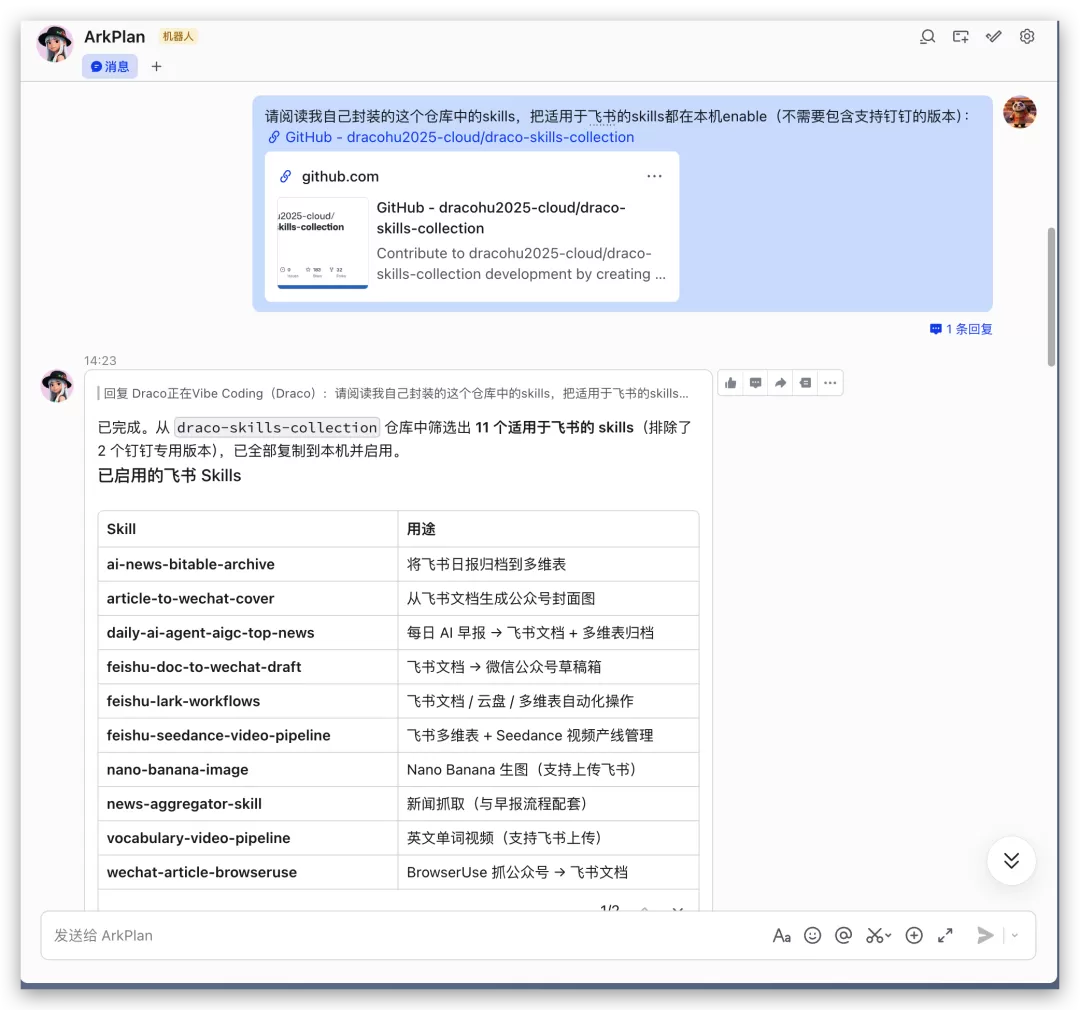Switch to the 消息 tab
The width and height of the screenshot is (1080, 1010).
pyautogui.click(x=110, y=67)
